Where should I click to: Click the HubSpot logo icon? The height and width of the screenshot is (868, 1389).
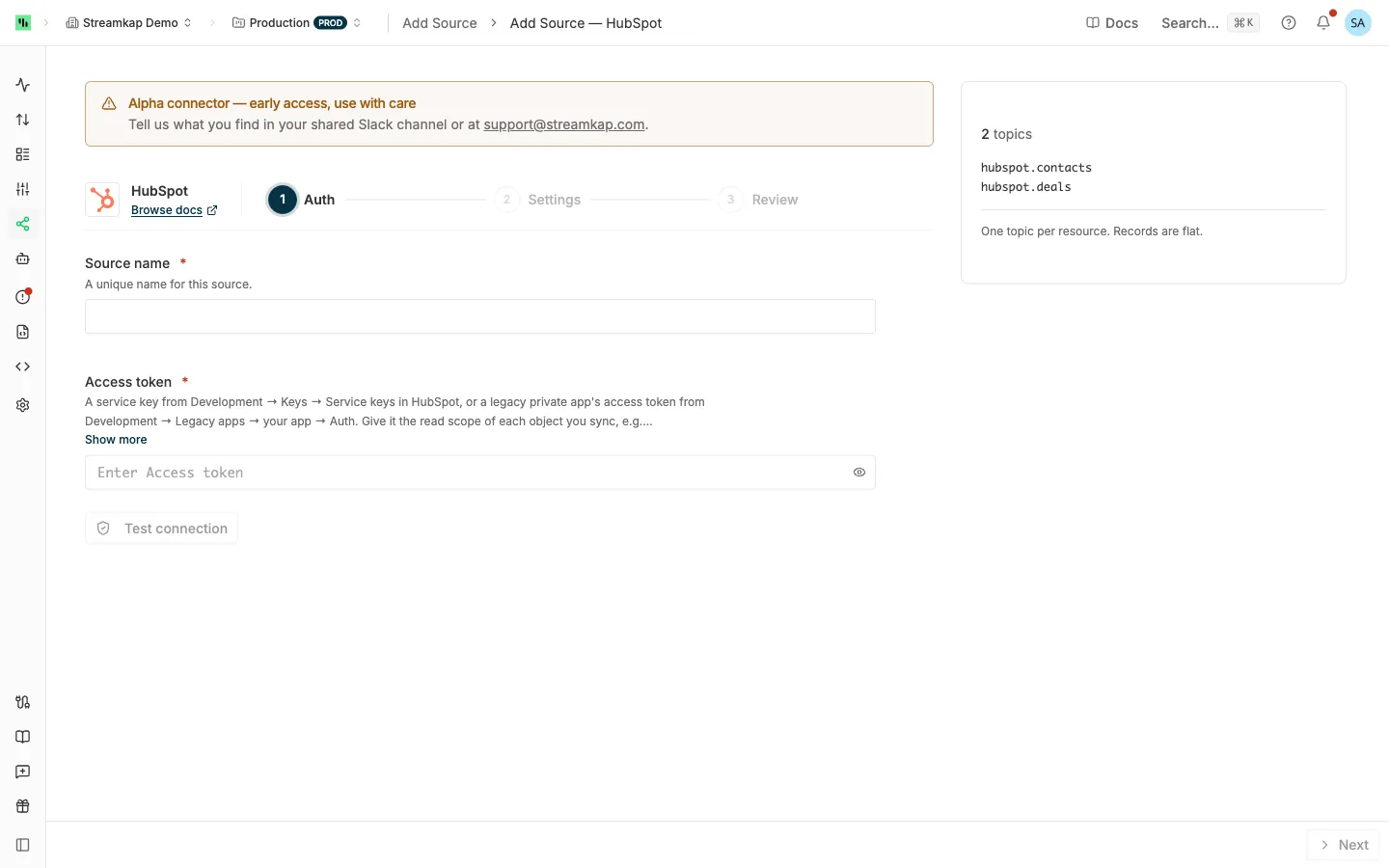pos(102,200)
